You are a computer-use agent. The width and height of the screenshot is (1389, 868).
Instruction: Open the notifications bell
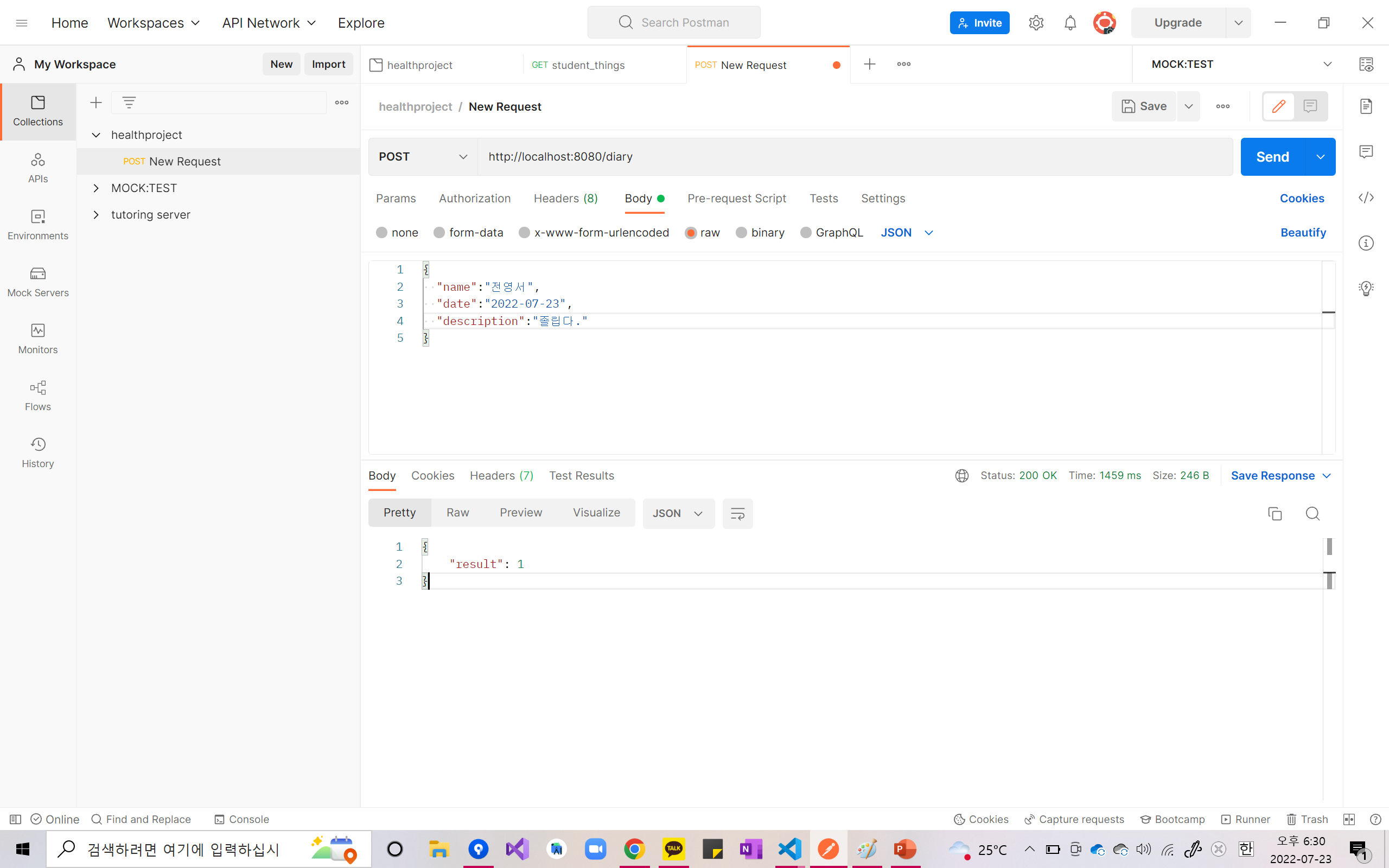pos(1070,23)
